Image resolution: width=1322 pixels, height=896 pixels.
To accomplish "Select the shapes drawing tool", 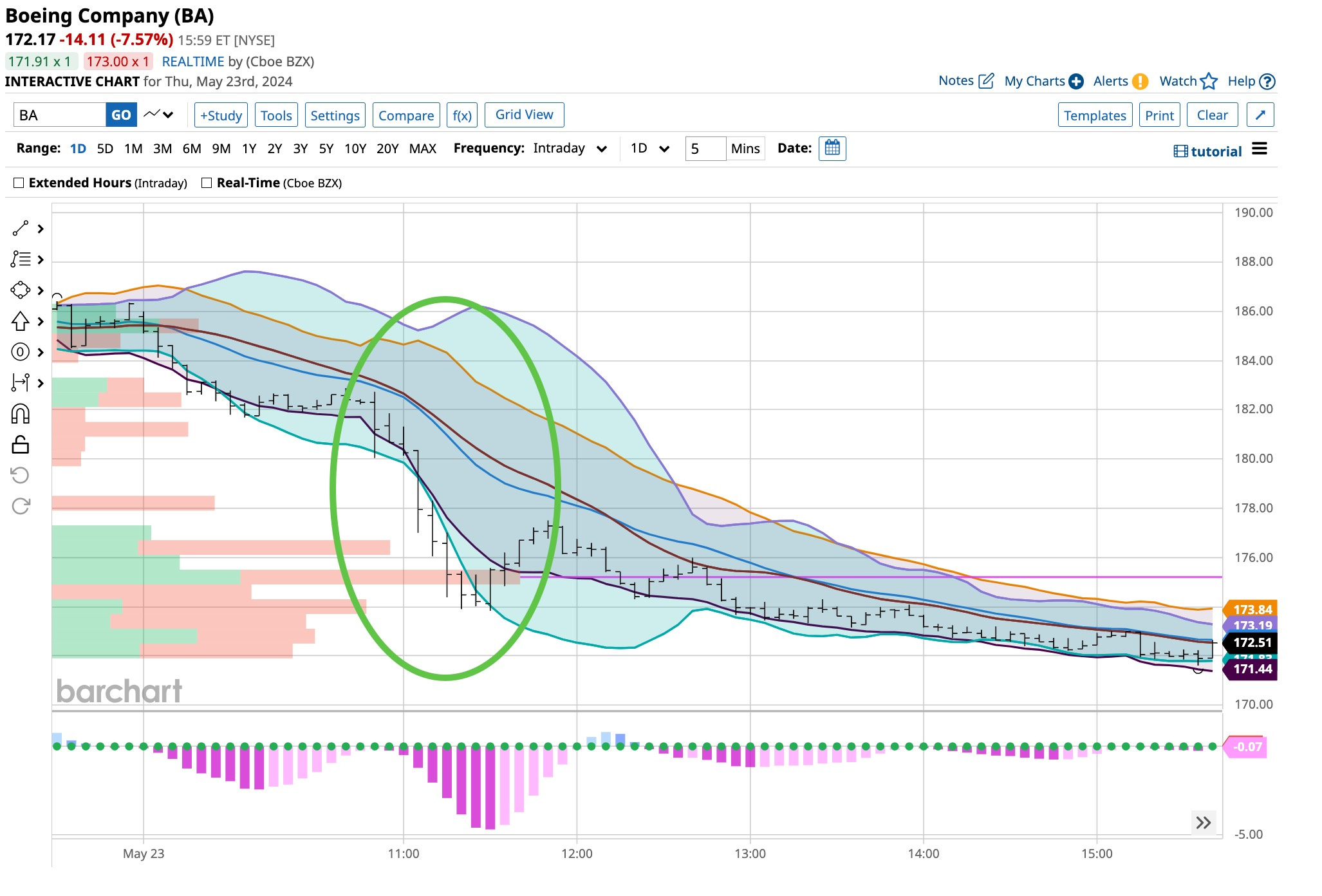I will 20,290.
